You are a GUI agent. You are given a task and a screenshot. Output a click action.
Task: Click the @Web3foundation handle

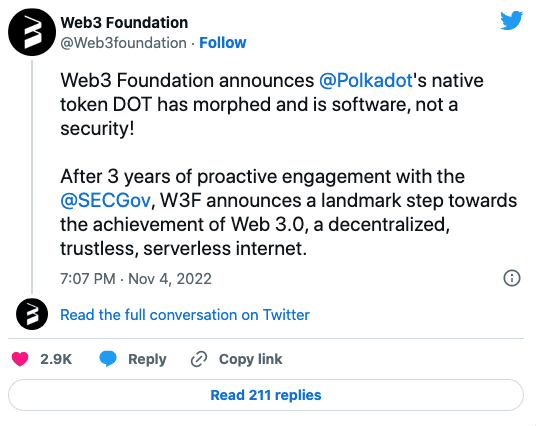tap(123, 43)
